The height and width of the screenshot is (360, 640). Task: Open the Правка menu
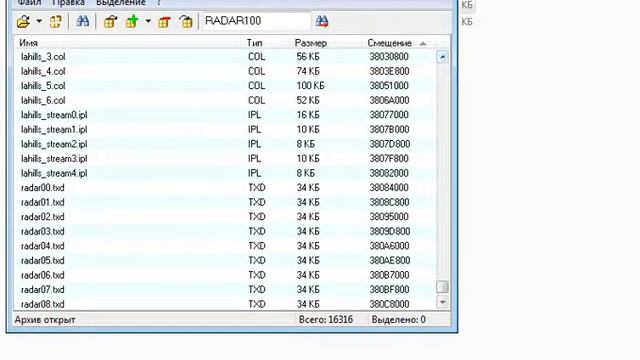[68, 3]
